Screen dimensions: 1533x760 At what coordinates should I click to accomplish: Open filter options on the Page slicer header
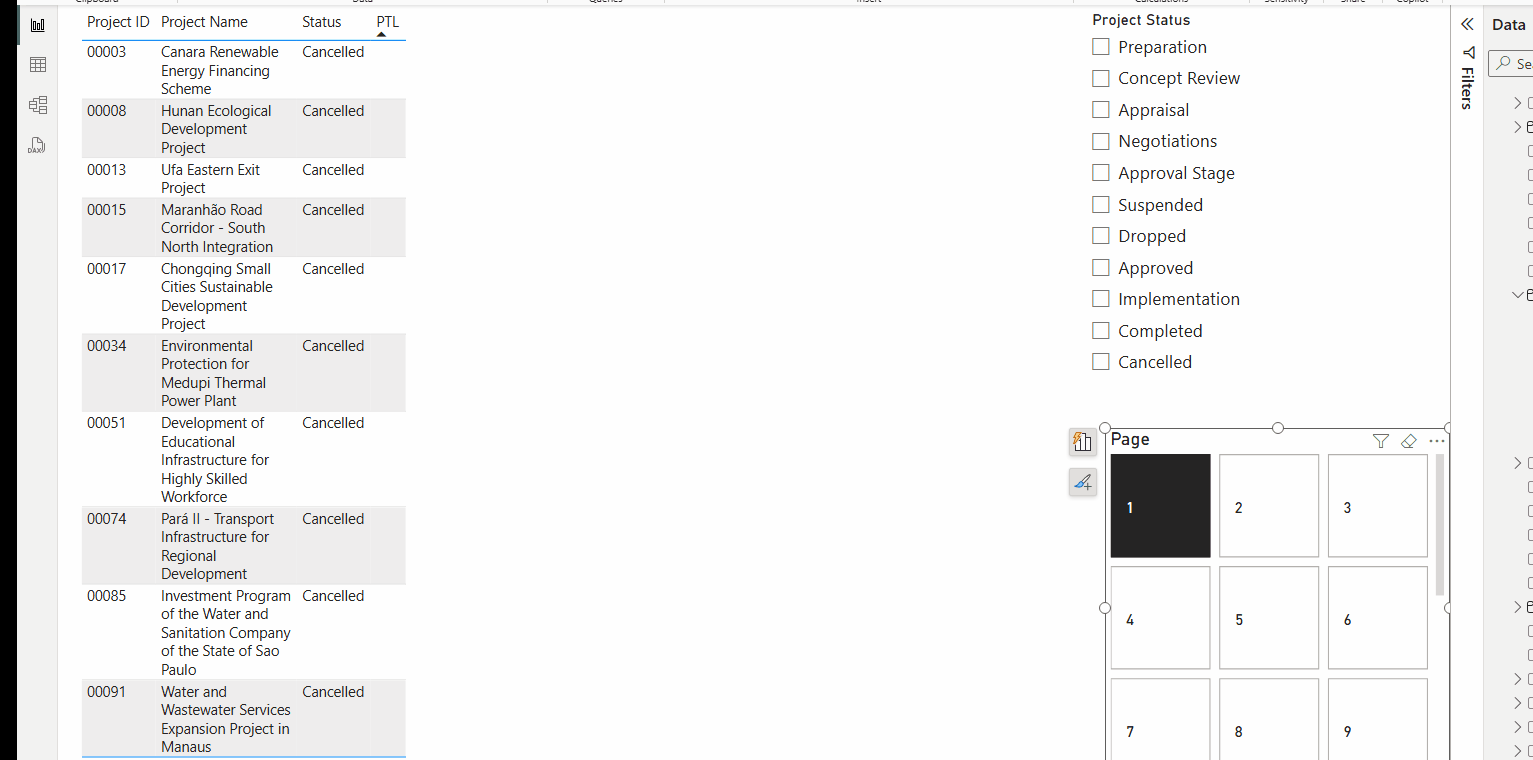pyautogui.click(x=1381, y=441)
